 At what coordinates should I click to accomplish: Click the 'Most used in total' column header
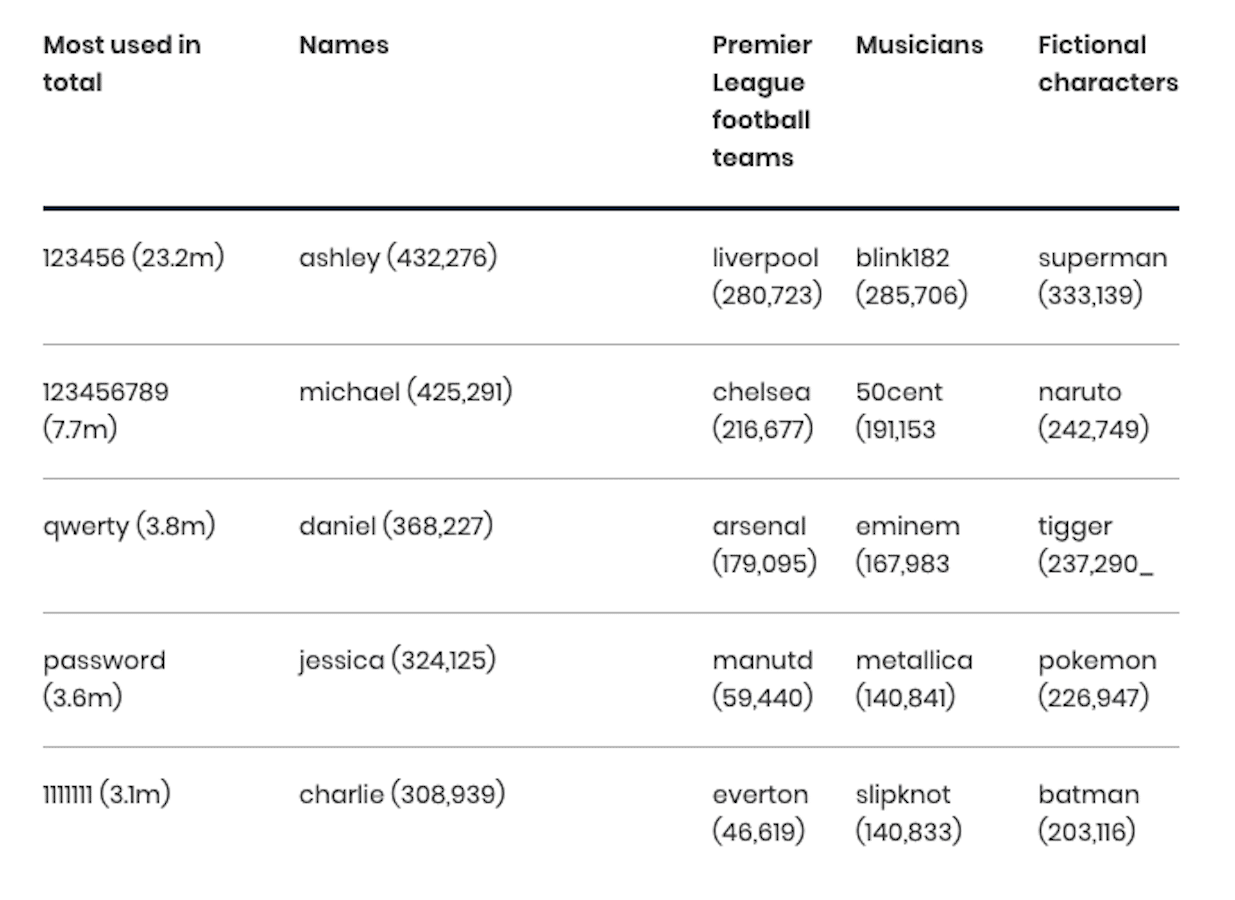121,64
